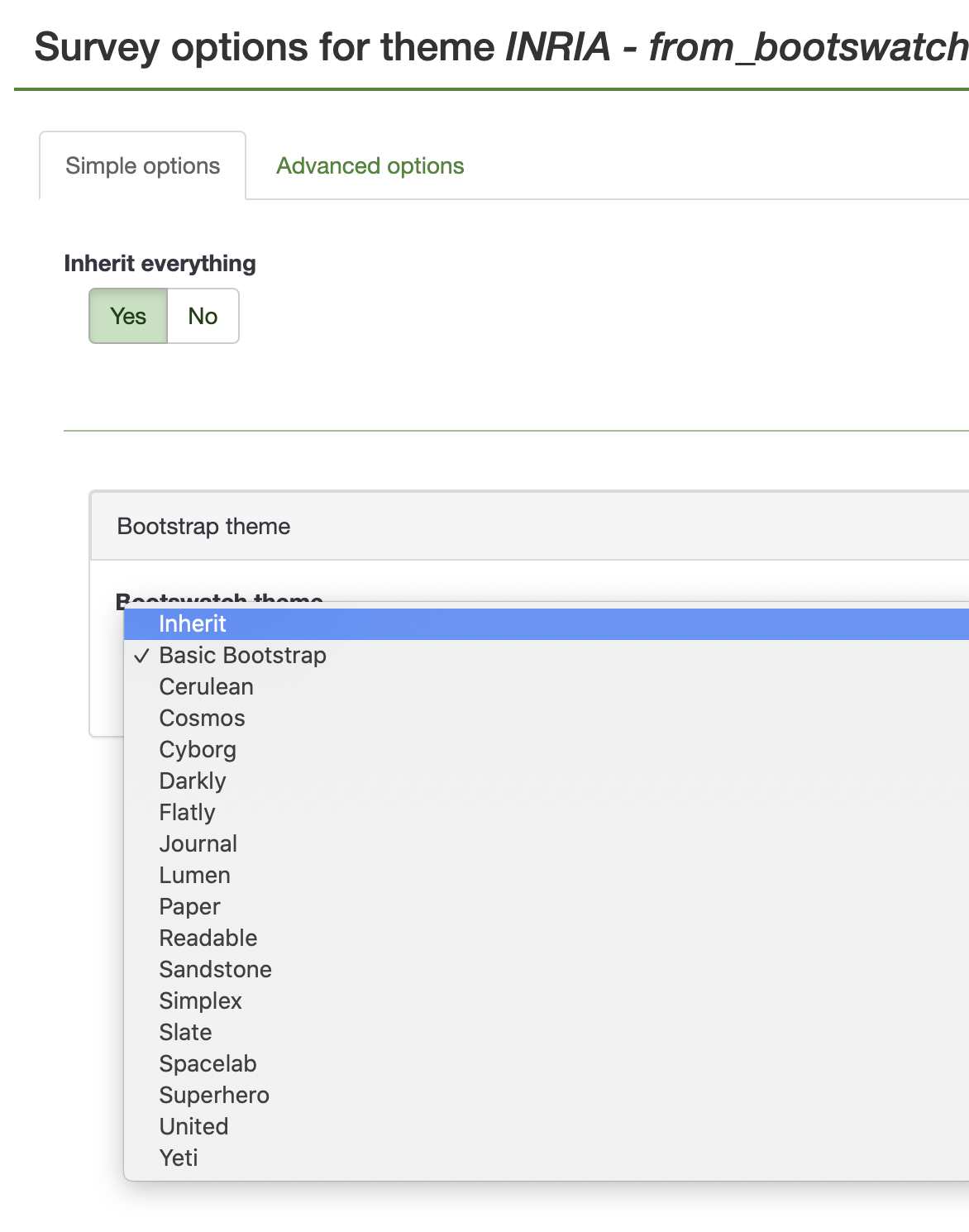Pick the Flatly theme option
Image resolution: width=969 pixels, height=1232 pixels.
pos(187,813)
